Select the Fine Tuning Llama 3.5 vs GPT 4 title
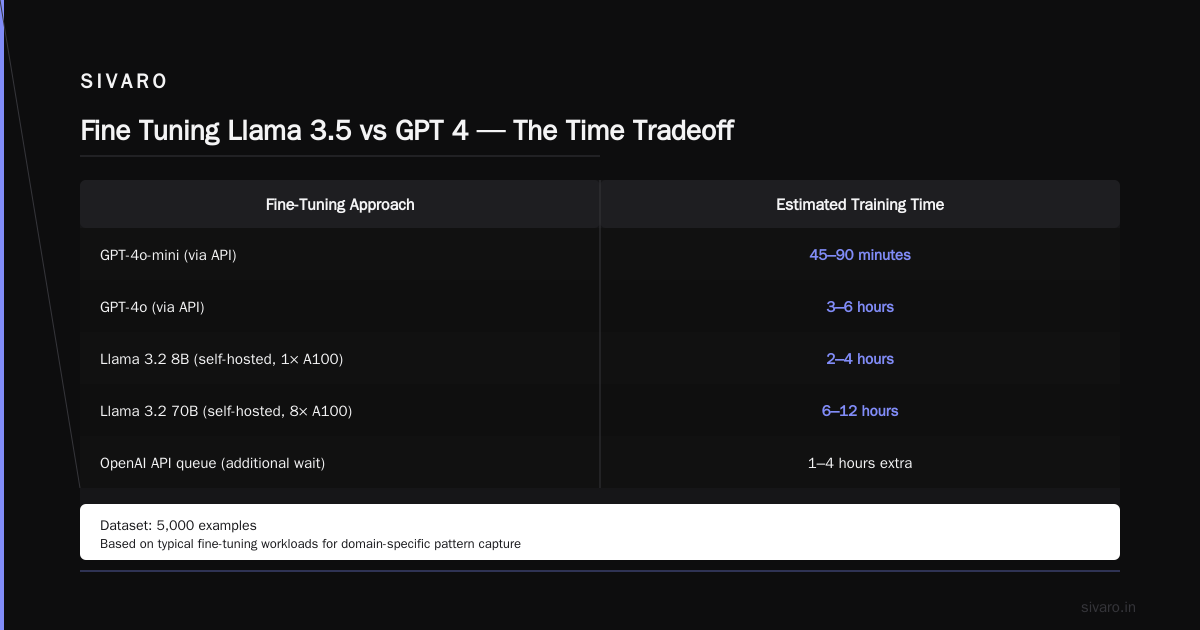Image resolution: width=1200 pixels, height=630 pixels. (x=407, y=131)
